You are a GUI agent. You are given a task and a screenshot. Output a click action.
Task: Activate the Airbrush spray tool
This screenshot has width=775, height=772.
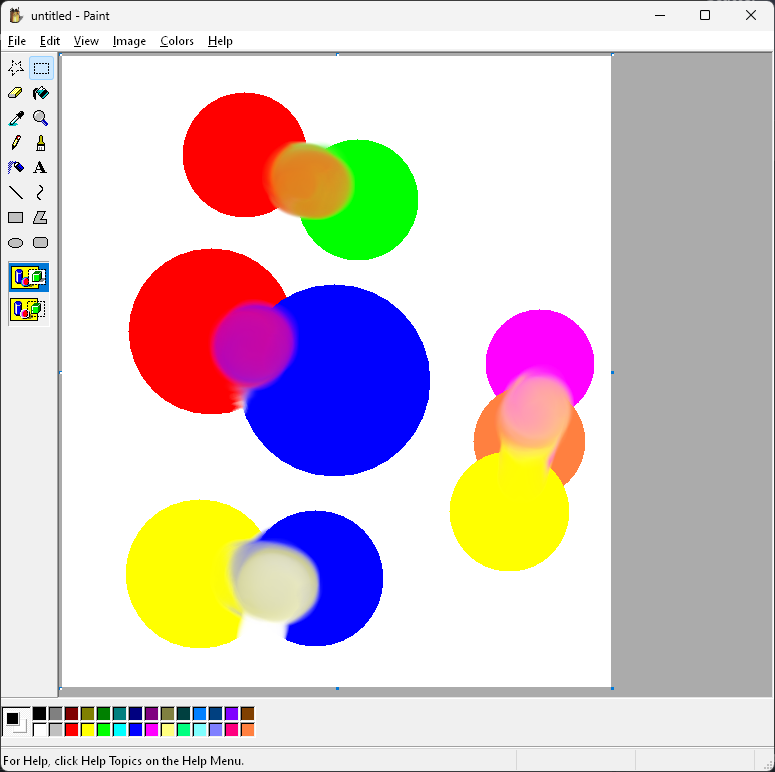pos(16,168)
